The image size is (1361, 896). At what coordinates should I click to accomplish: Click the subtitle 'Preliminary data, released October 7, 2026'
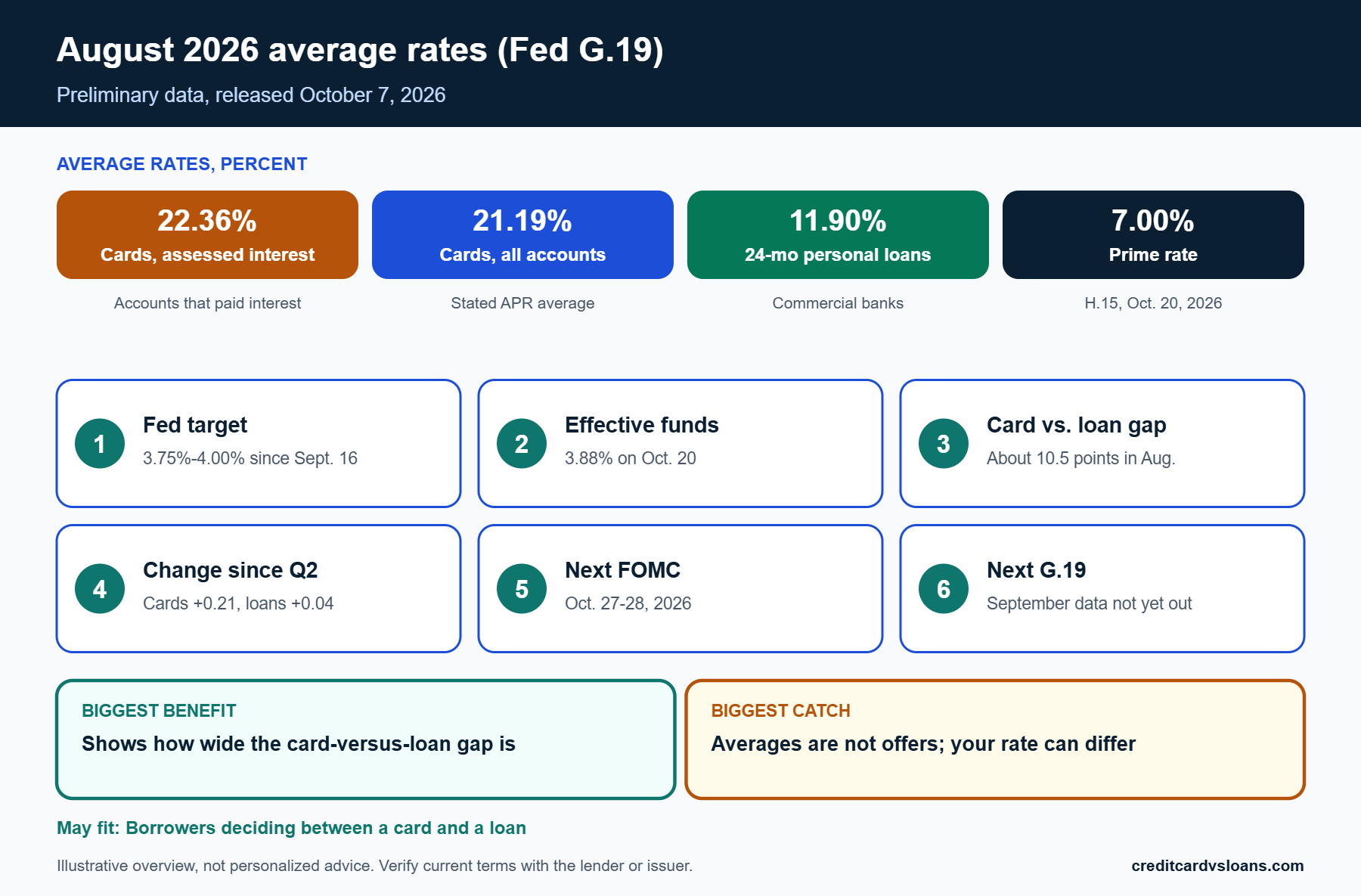pos(251,95)
